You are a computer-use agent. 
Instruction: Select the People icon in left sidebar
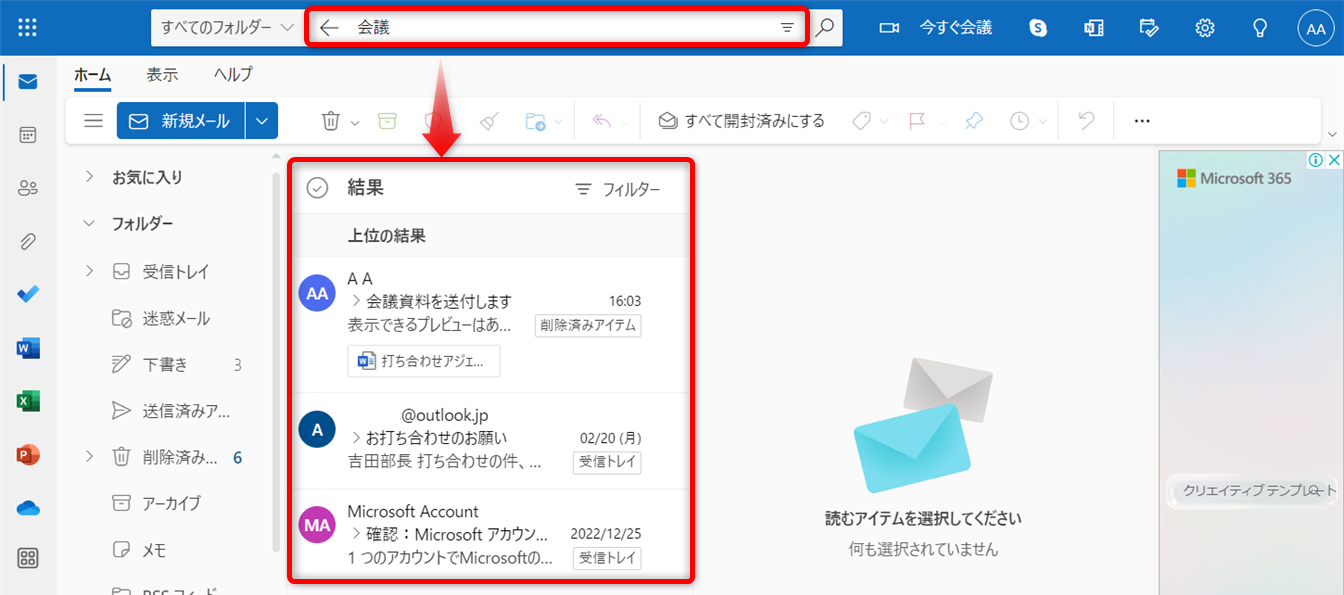pos(27,187)
